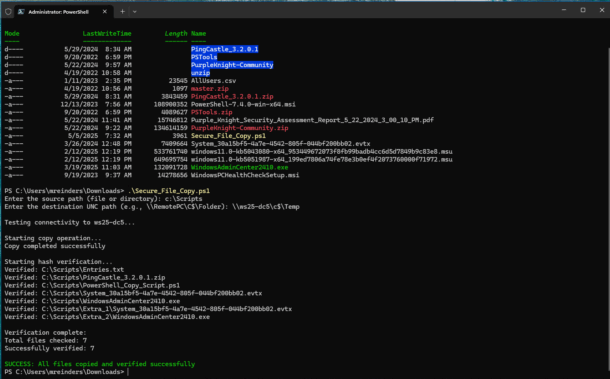Click the windows11.0-kb5043080 msu file name
The height and width of the screenshot is (379, 610).
pyautogui.click(x=321, y=151)
